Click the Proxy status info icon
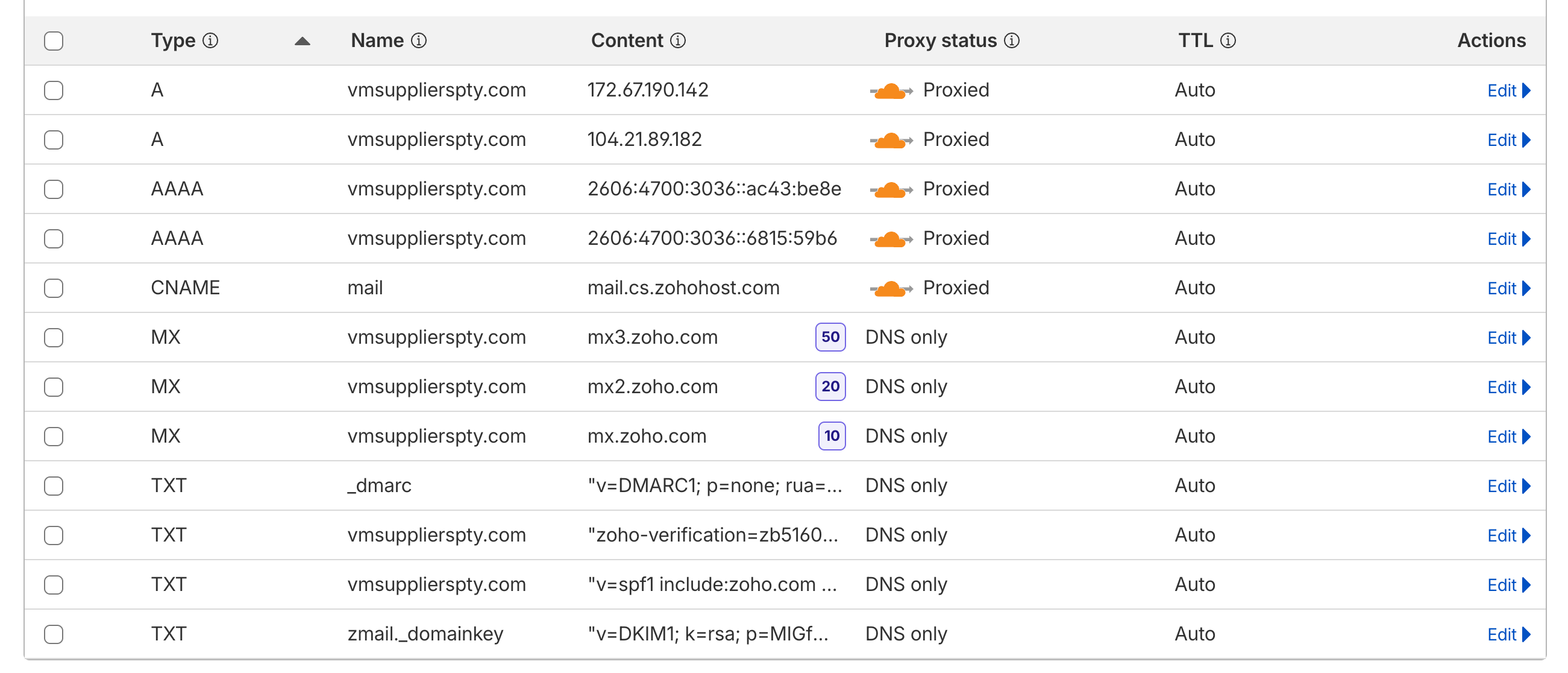Screen dimensions: 1568x673 pyautogui.click(x=1012, y=41)
